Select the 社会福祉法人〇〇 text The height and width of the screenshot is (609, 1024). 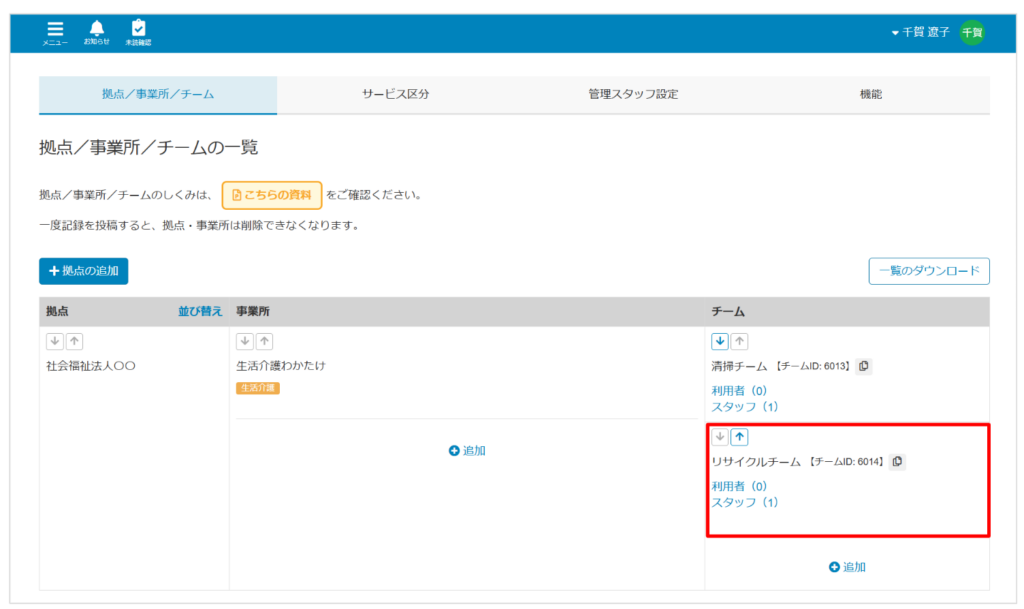click(91, 366)
